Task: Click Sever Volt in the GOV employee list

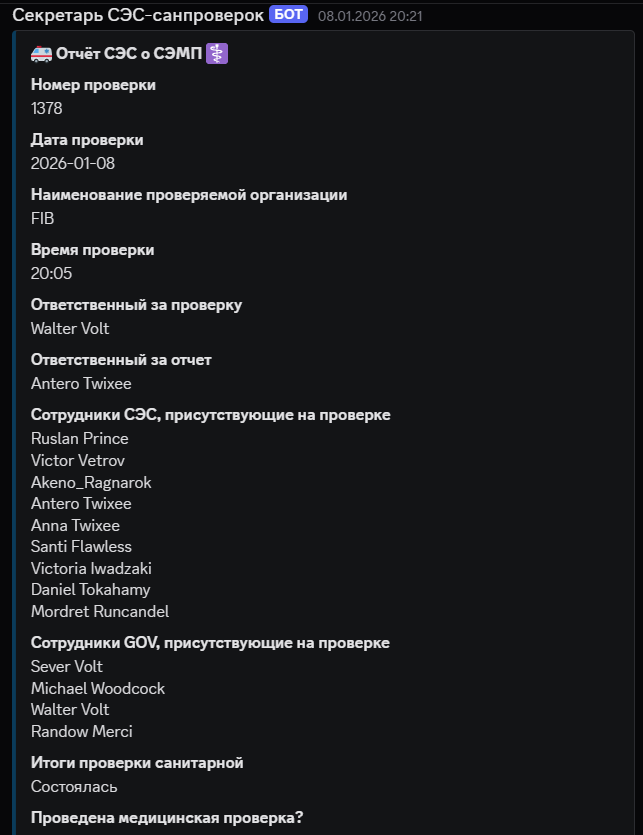Action: point(66,666)
